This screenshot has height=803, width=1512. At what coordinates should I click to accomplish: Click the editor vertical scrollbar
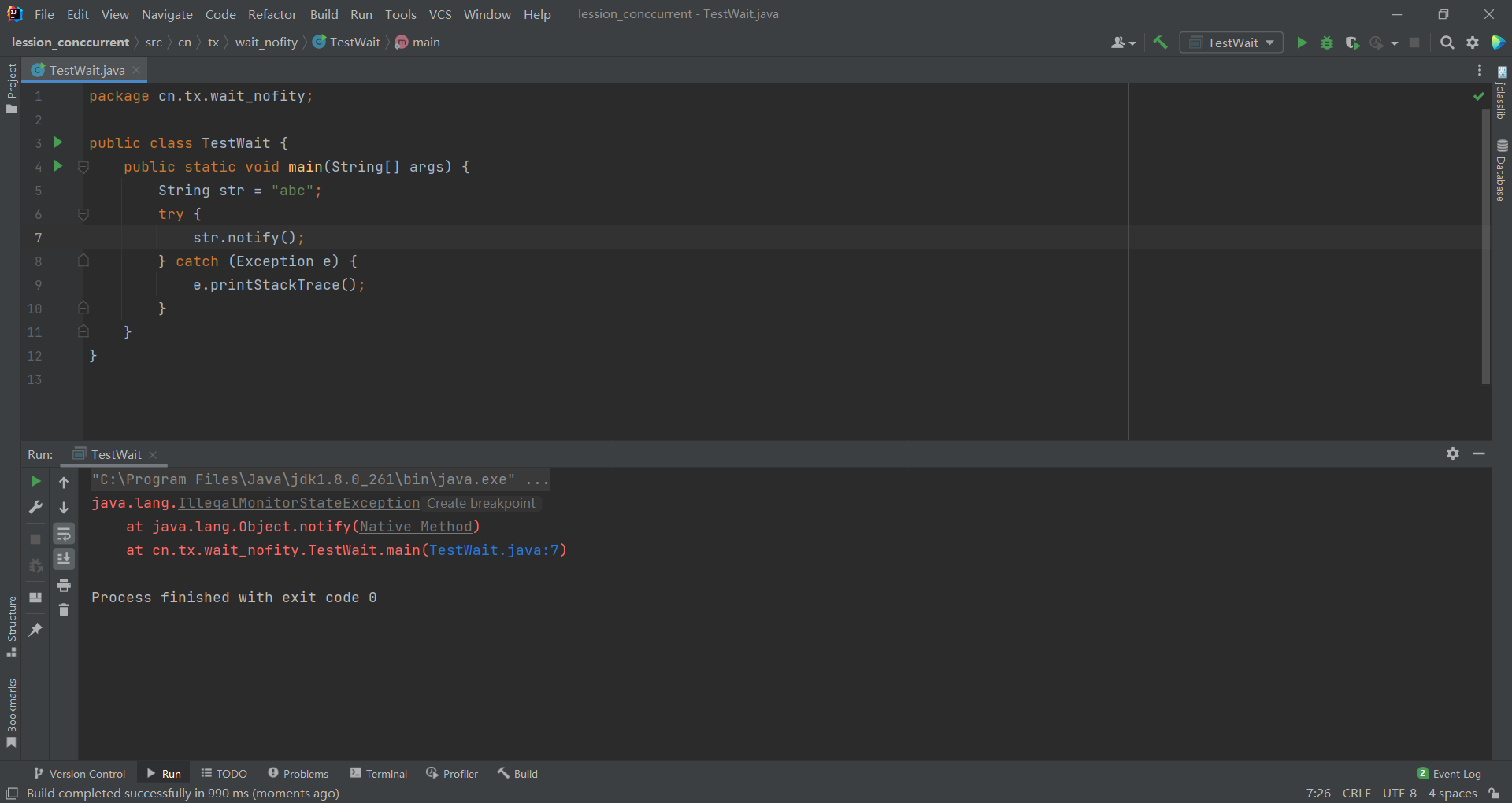click(1486, 246)
